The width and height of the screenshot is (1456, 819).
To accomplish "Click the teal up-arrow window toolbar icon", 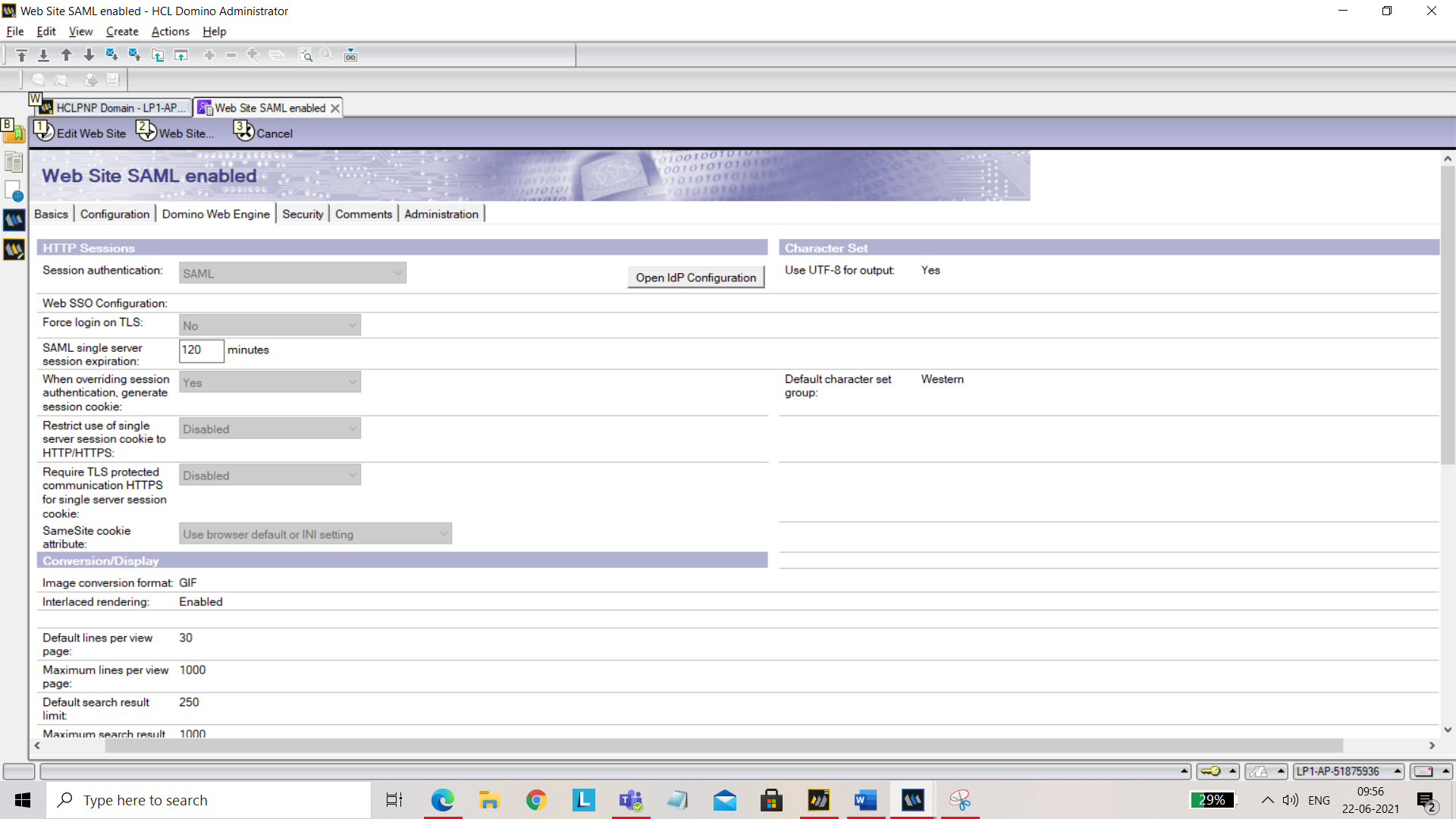I will [180, 55].
